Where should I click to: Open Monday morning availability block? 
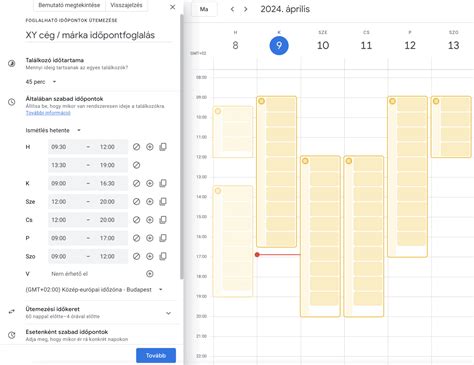click(x=233, y=132)
